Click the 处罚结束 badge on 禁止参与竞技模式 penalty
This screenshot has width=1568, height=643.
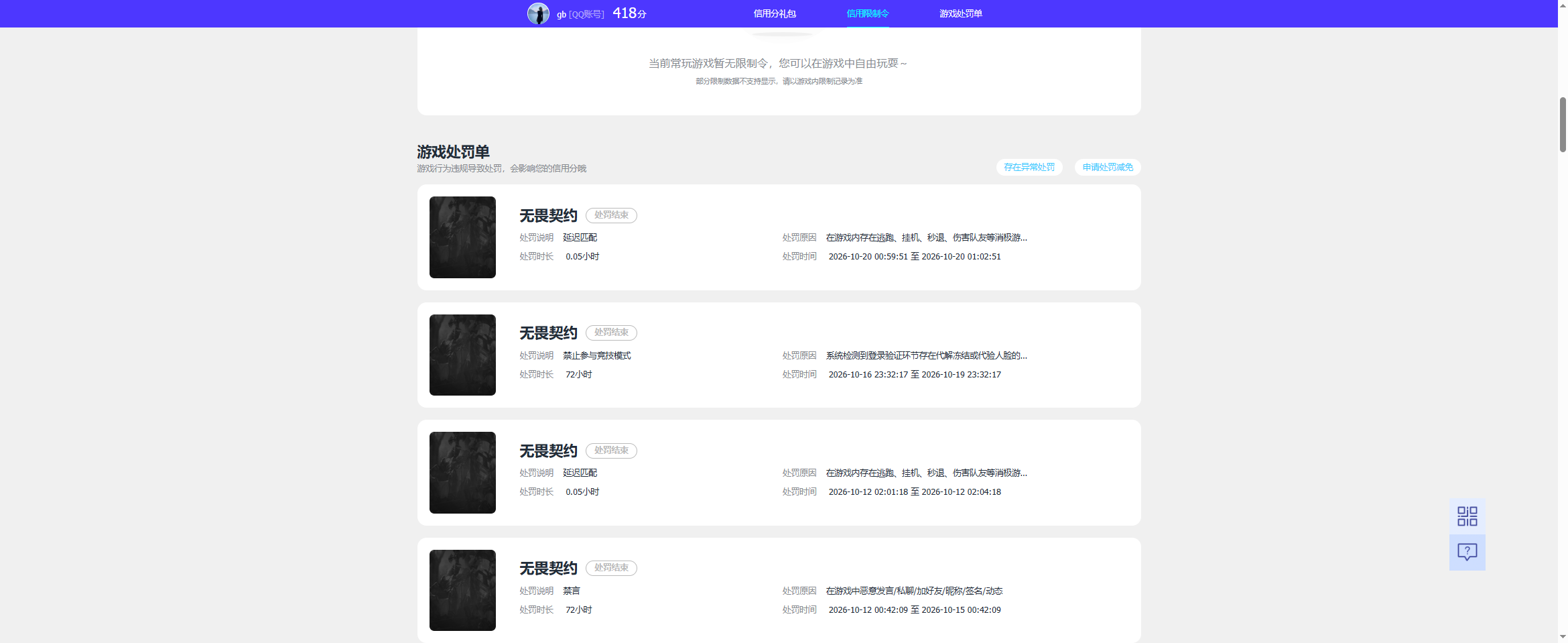611,333
